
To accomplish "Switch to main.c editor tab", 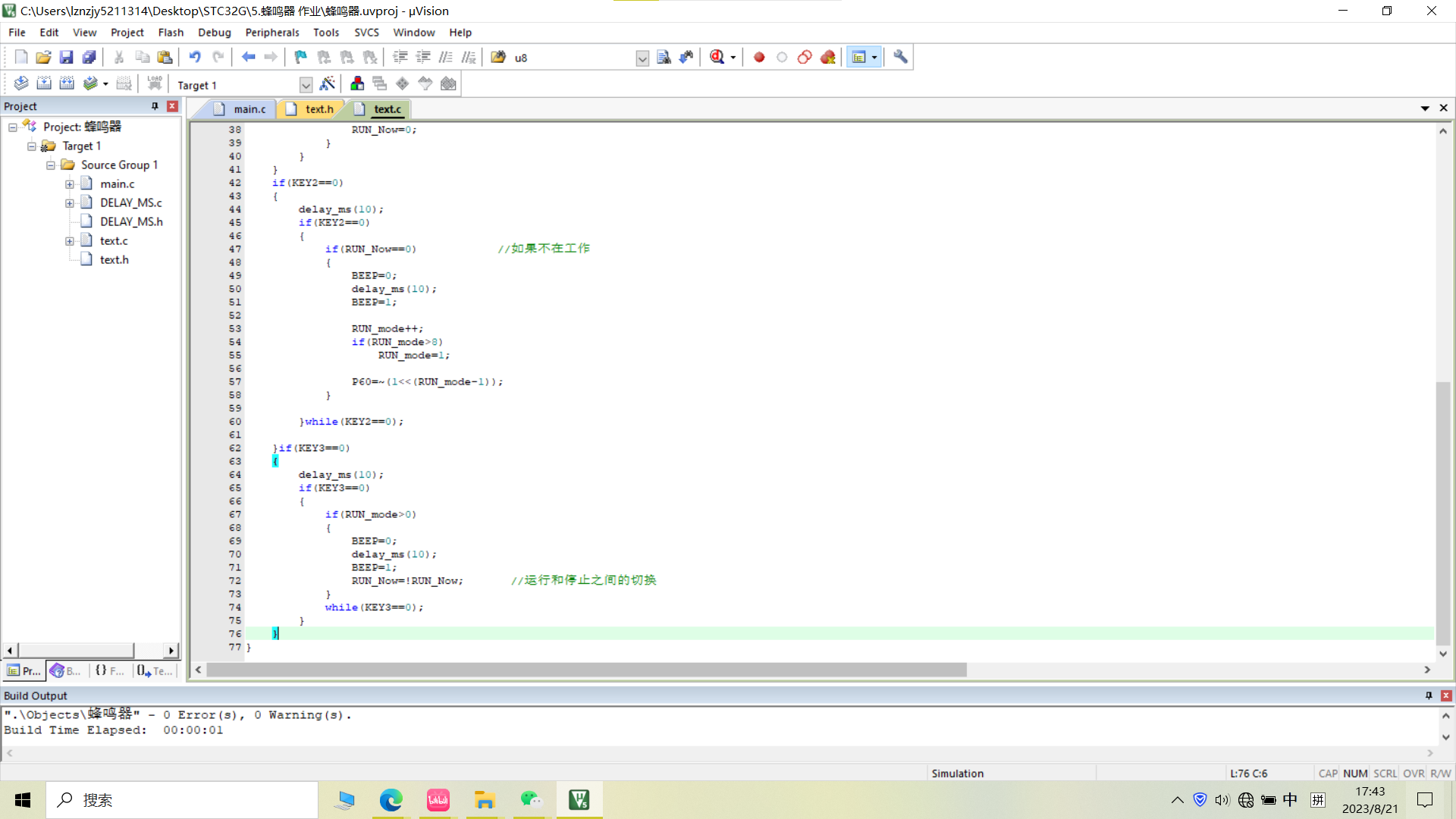I will click(241, 109).
